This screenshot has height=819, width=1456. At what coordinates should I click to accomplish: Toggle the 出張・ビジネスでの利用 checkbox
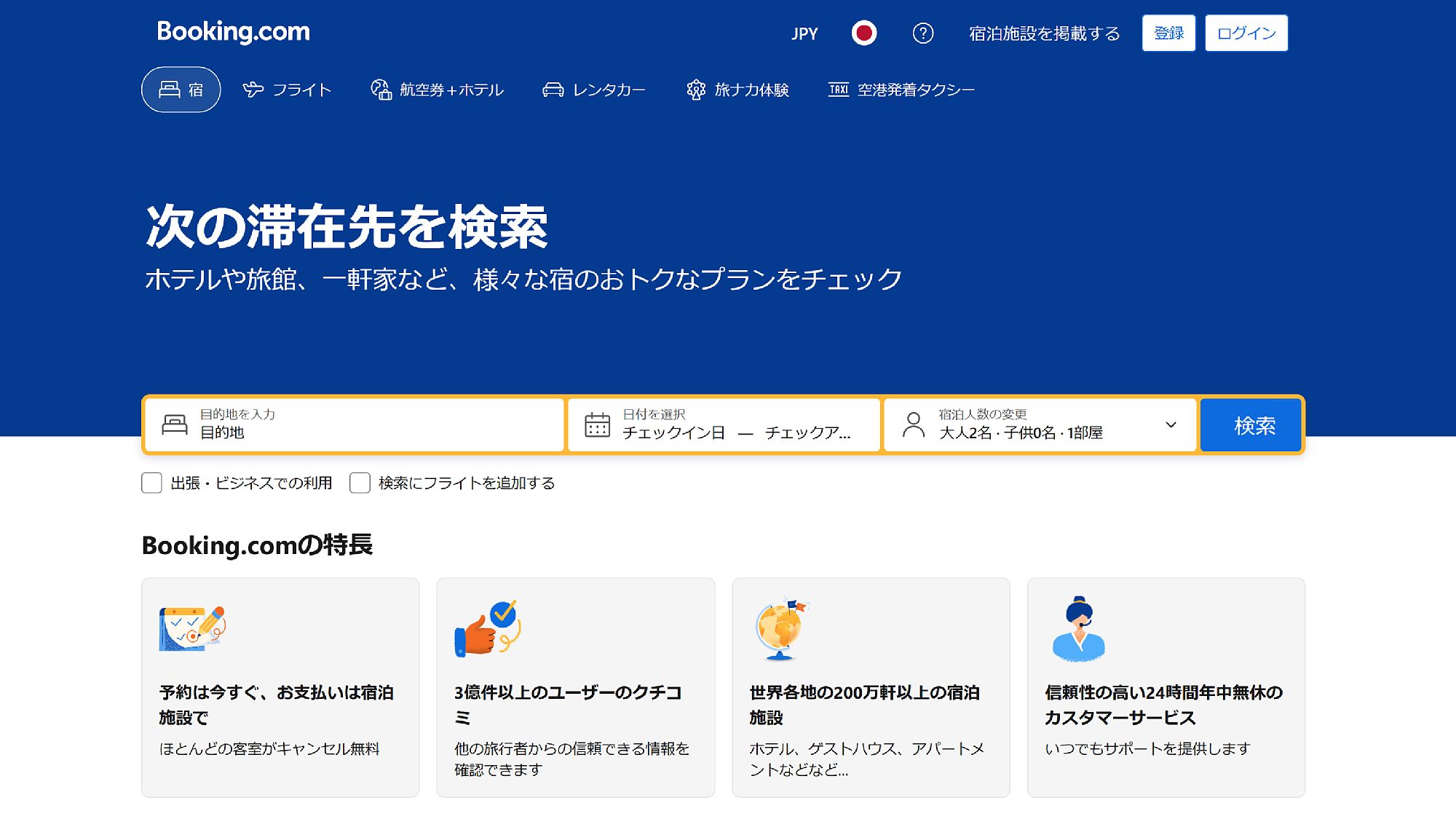click(x=151, y=483)
